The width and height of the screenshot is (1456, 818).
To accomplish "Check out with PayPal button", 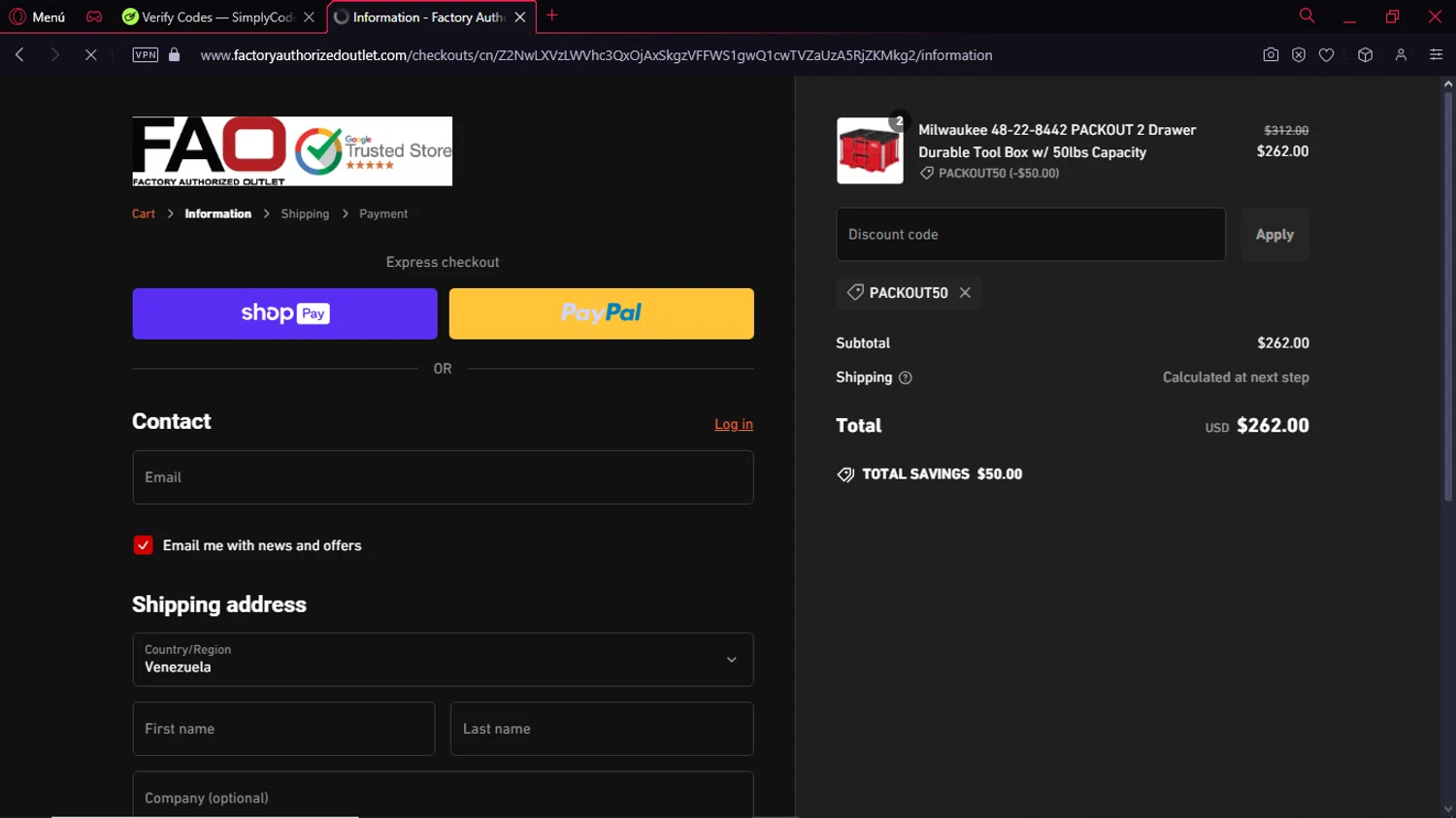I will [x=601, y=313].
